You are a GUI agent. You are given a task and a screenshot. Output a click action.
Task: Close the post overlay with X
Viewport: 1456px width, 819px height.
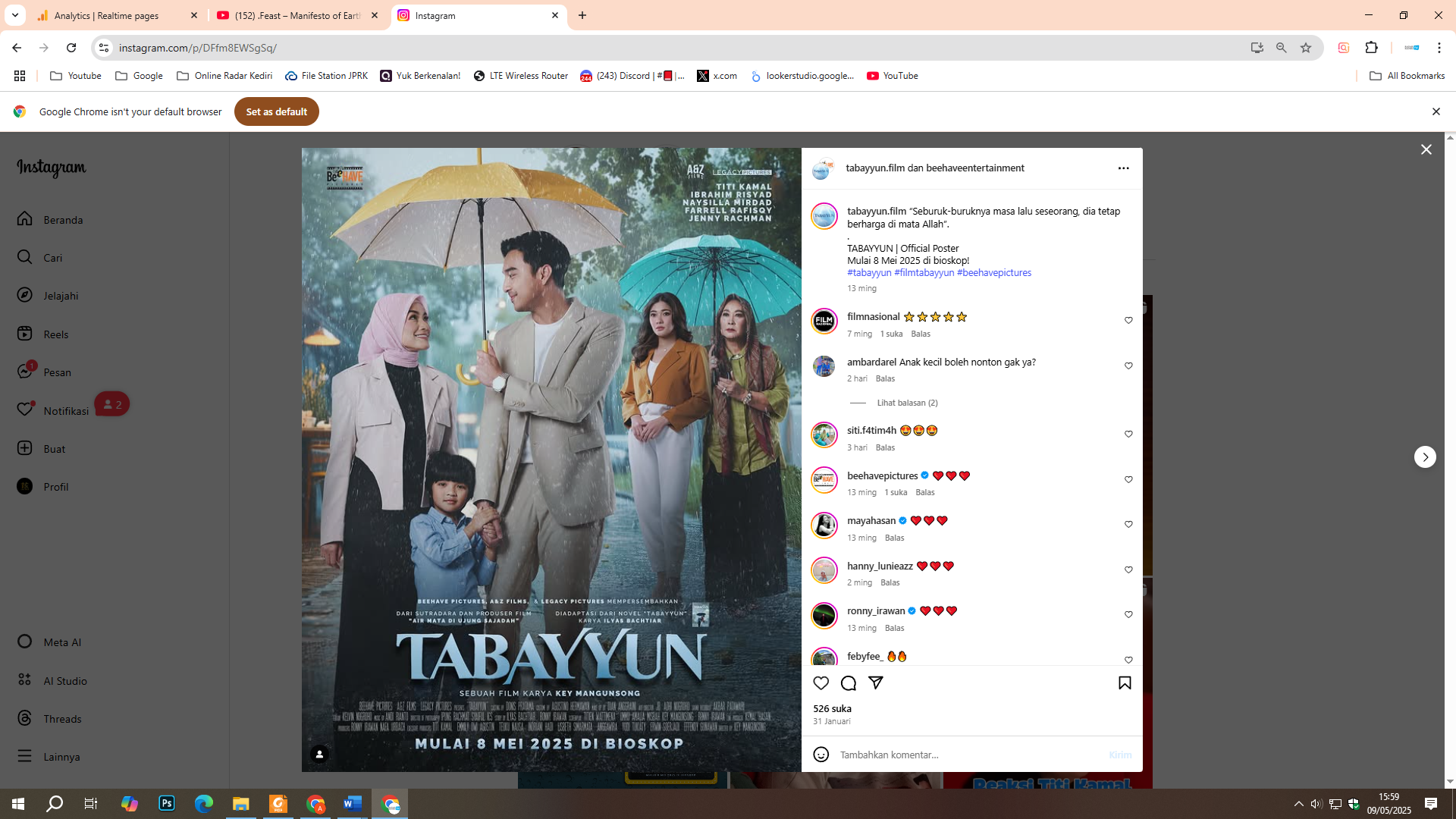pyautogui.click(x=1426, y=149)
